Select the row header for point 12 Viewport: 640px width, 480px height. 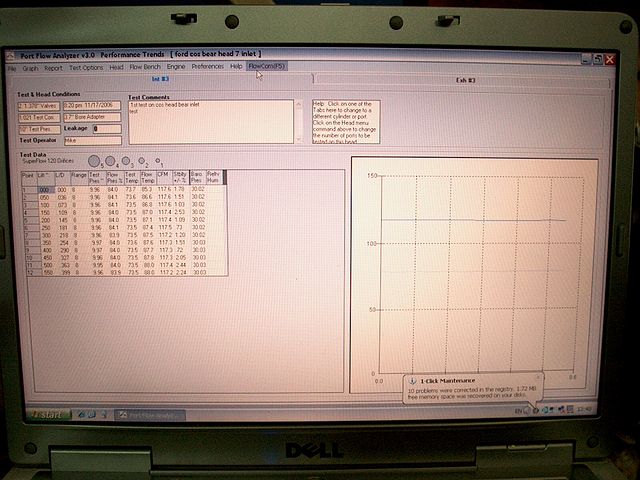[33, 272]
